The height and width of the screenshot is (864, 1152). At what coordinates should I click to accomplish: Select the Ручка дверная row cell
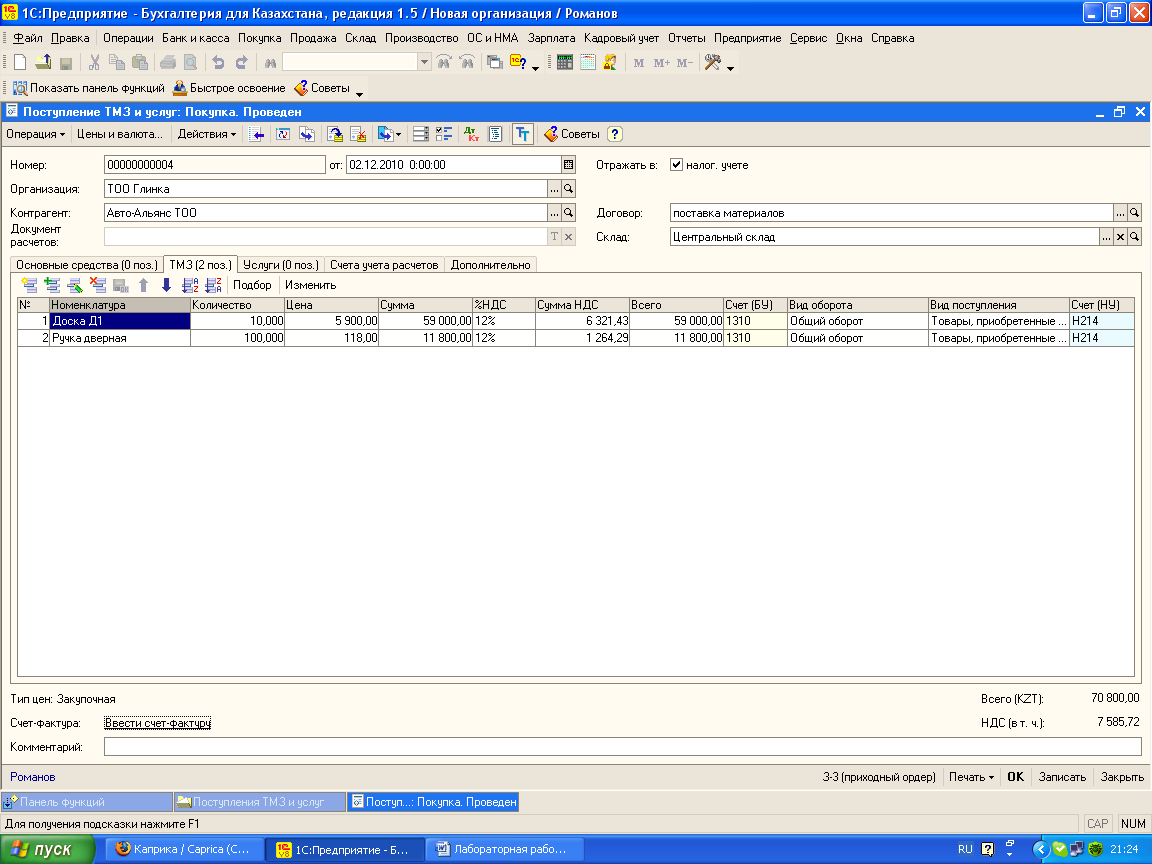pos(120,338)
